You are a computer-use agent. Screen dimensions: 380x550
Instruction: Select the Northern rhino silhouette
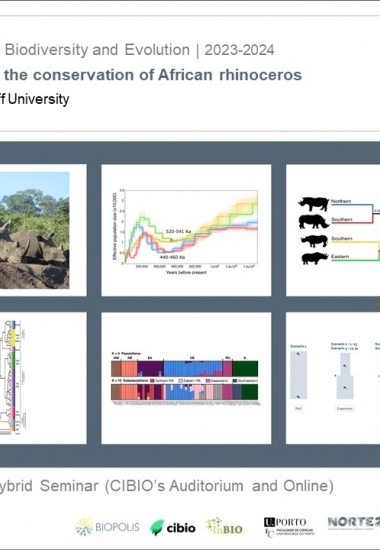(314, 203)
